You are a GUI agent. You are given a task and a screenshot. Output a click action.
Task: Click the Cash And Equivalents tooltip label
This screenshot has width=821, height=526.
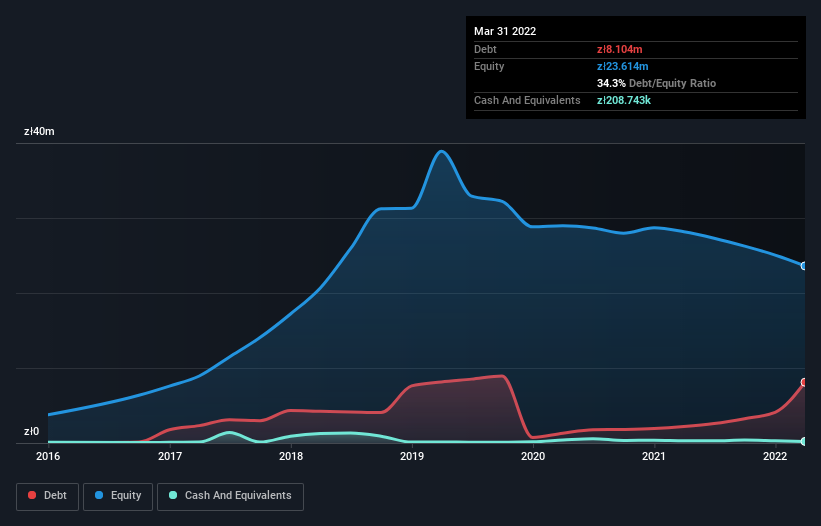[527, 100]
